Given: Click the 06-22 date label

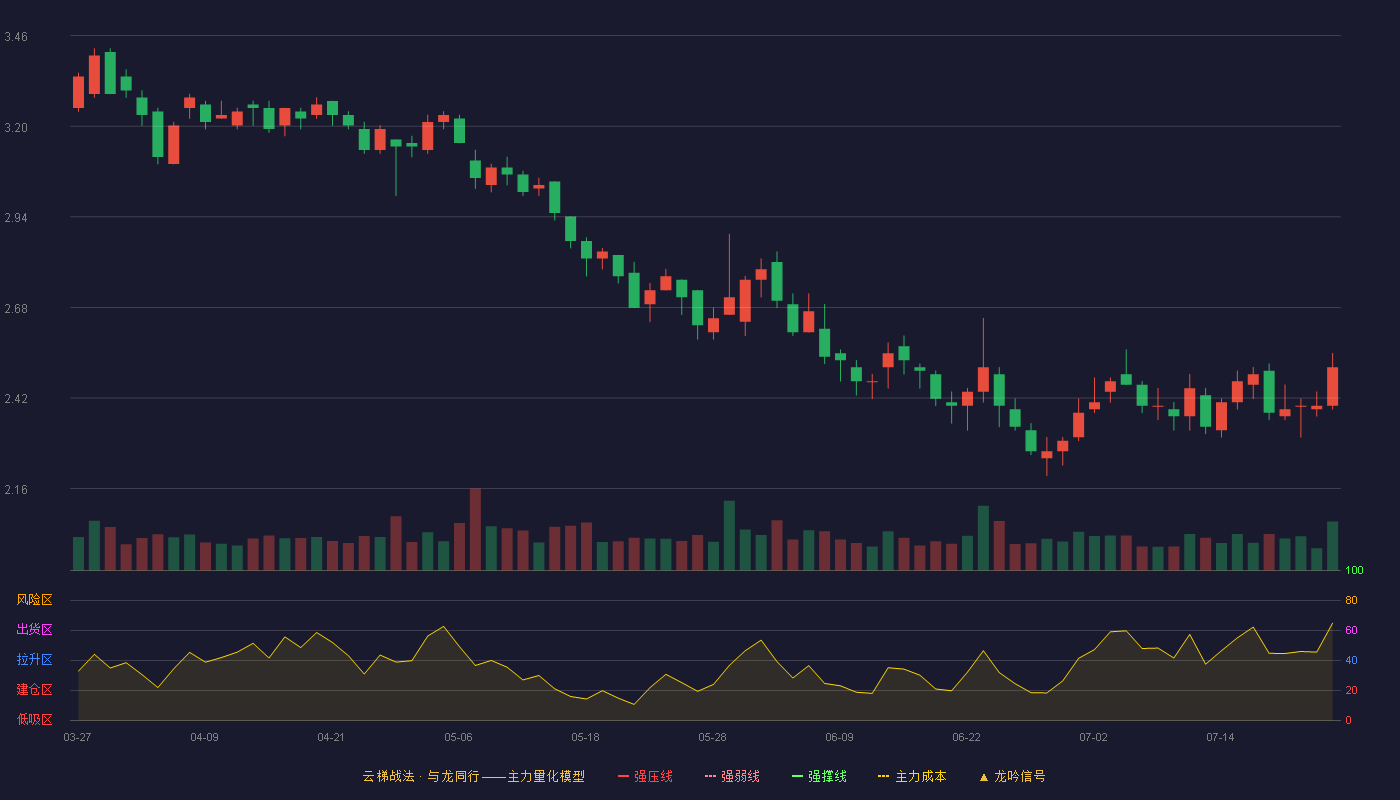Looking at the screenshot, I should click(966, 737).
